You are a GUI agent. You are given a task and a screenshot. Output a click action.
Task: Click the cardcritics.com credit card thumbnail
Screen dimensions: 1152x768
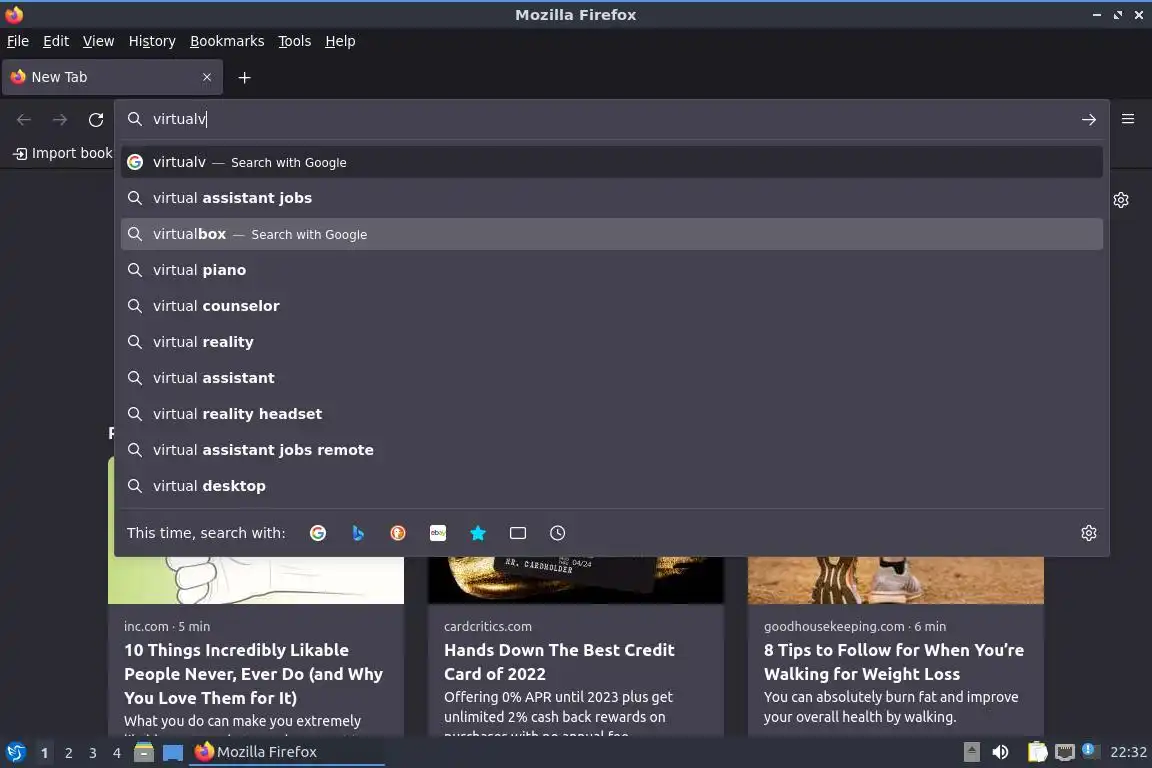tap(576, 580)
